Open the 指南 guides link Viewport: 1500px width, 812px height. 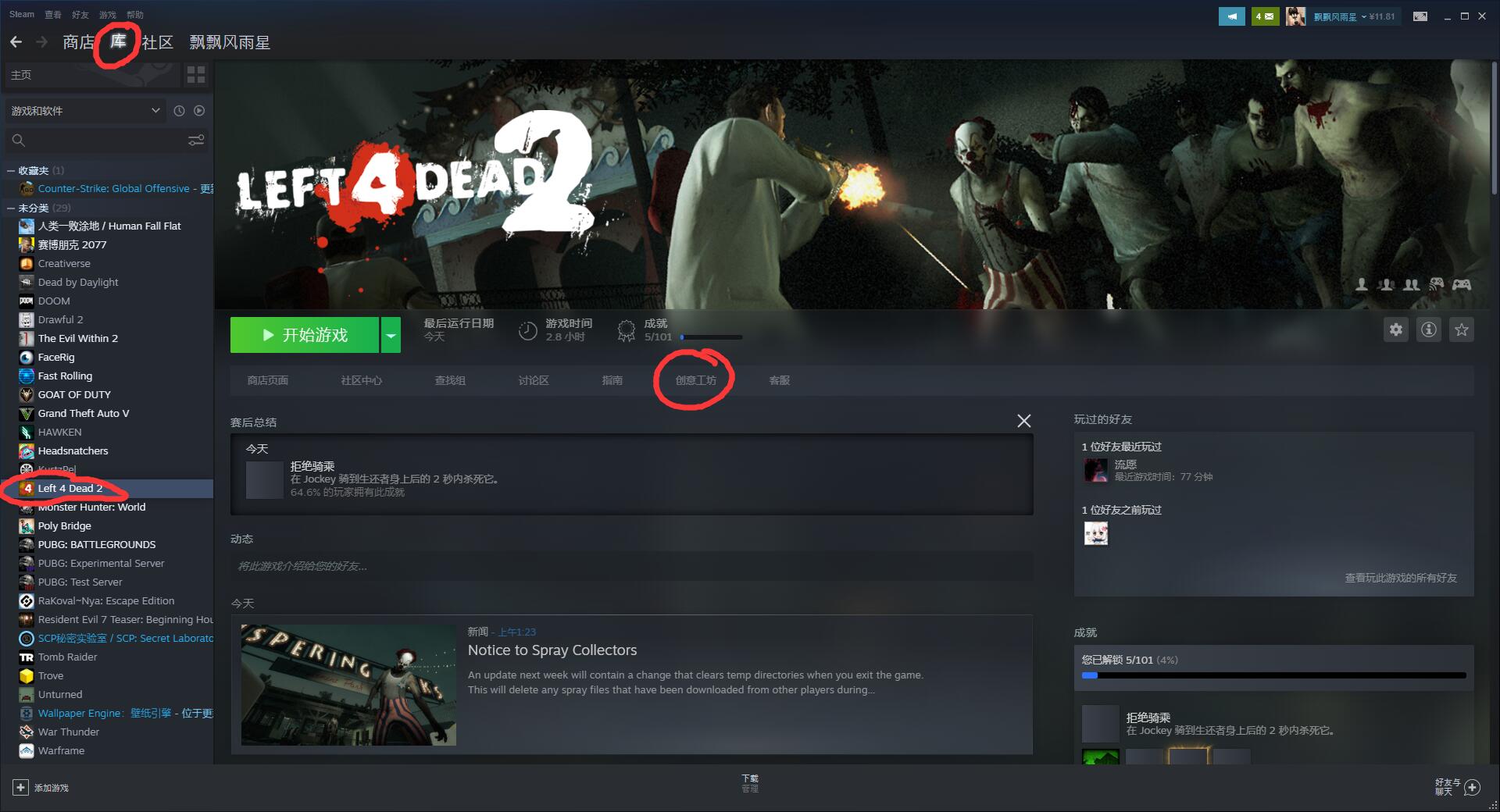tap(612, 380)
